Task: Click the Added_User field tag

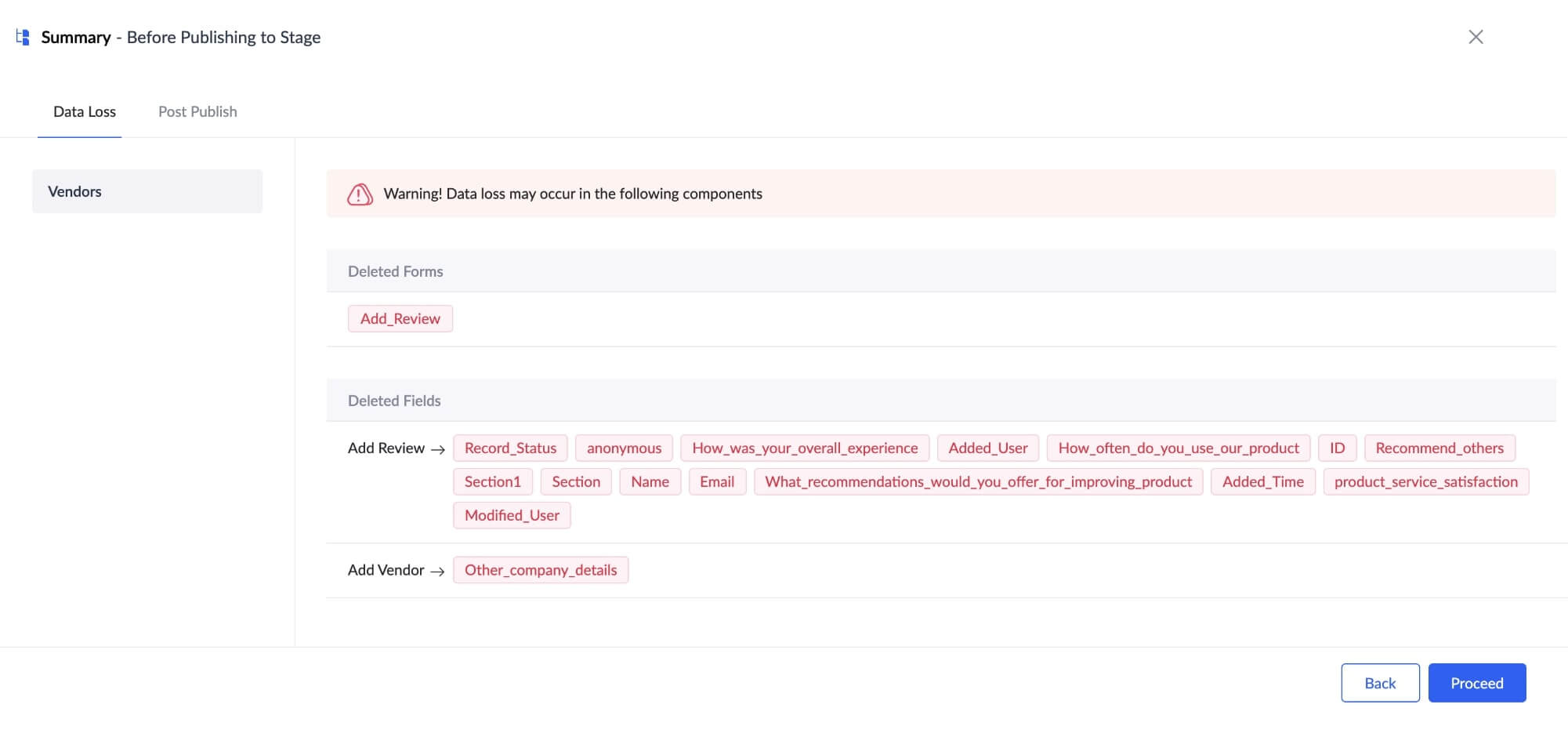Action: 987,448
